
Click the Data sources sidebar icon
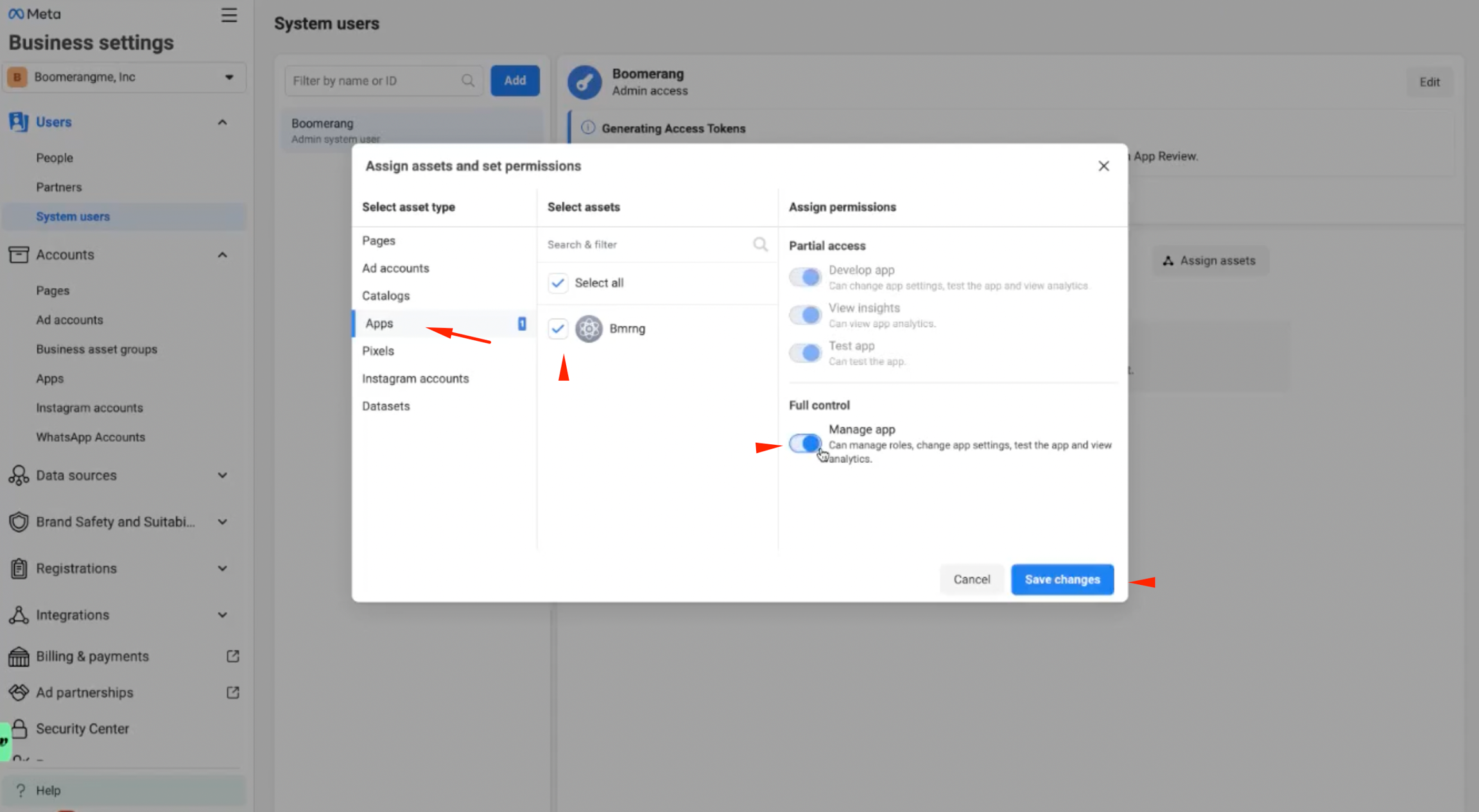(19, 476)
